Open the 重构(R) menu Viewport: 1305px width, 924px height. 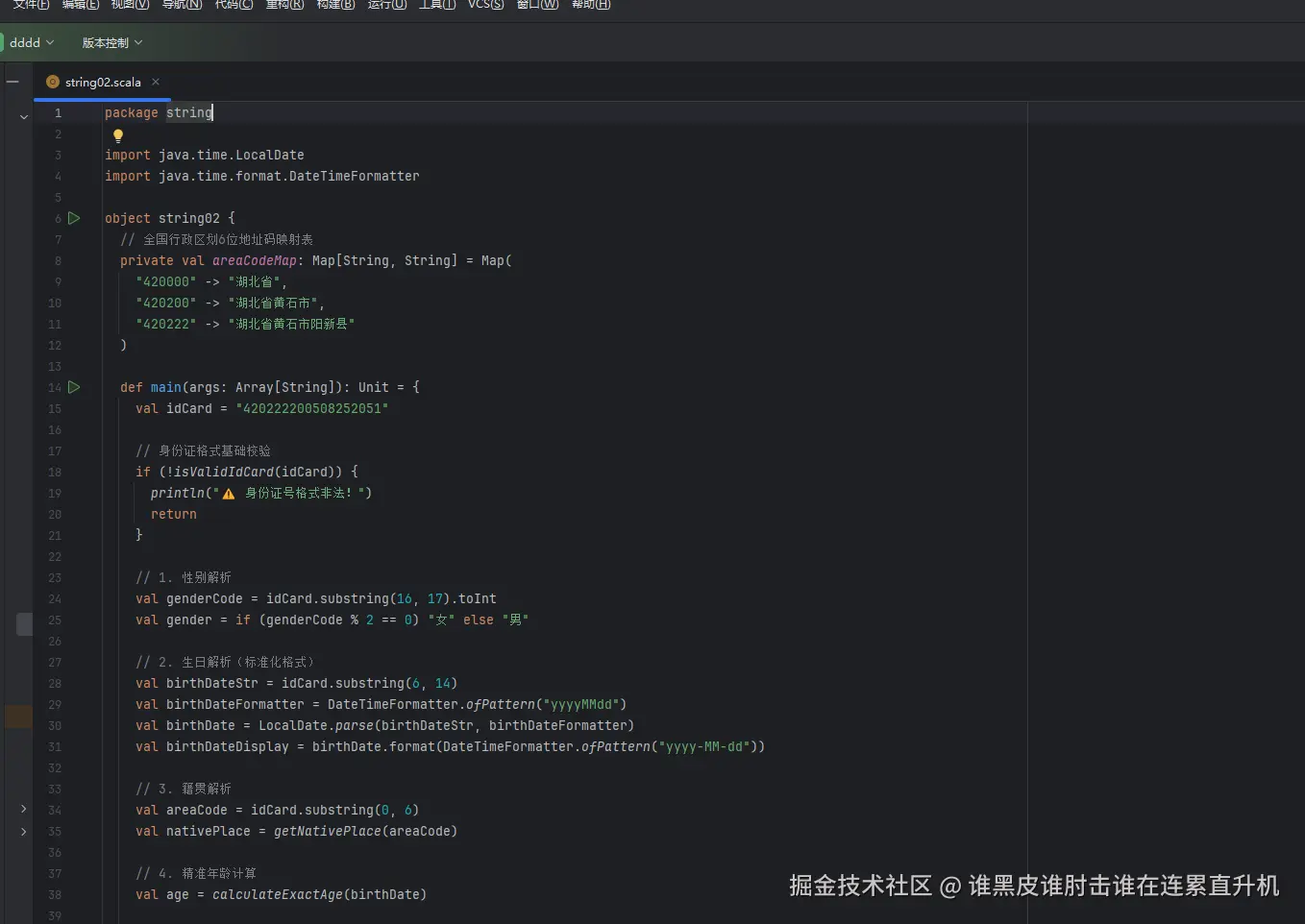[x=285, y=5]
